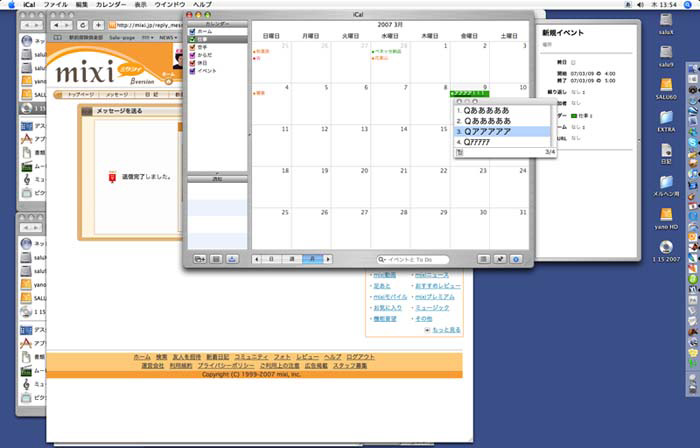Open NEWS bookmark dropdown in Safari
700x448 pixels.
[168, 38]
